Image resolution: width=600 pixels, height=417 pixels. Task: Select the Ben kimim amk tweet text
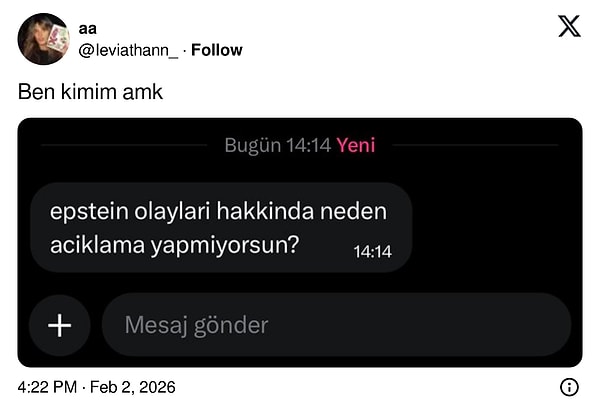pyautogui.click(x=90, y=92)
